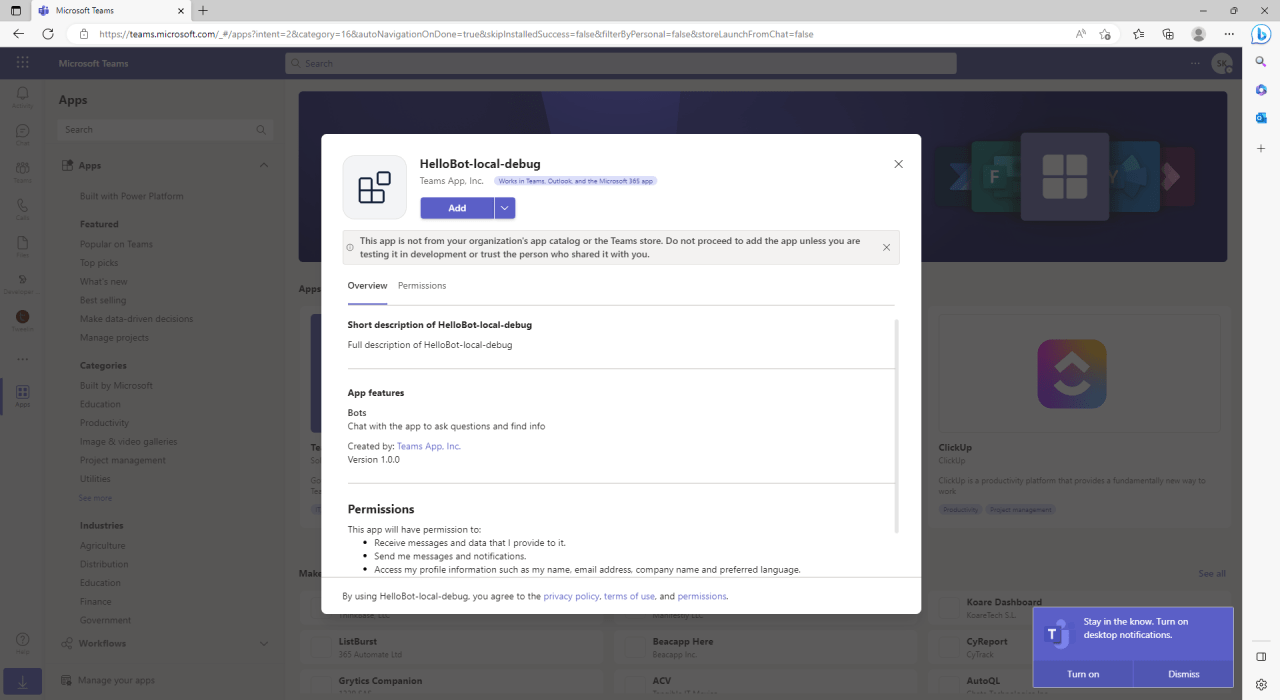Open the Activity feed in Teams sidebar
The width and height of the screenshot is (1280, 700).
tap(22, 95)
